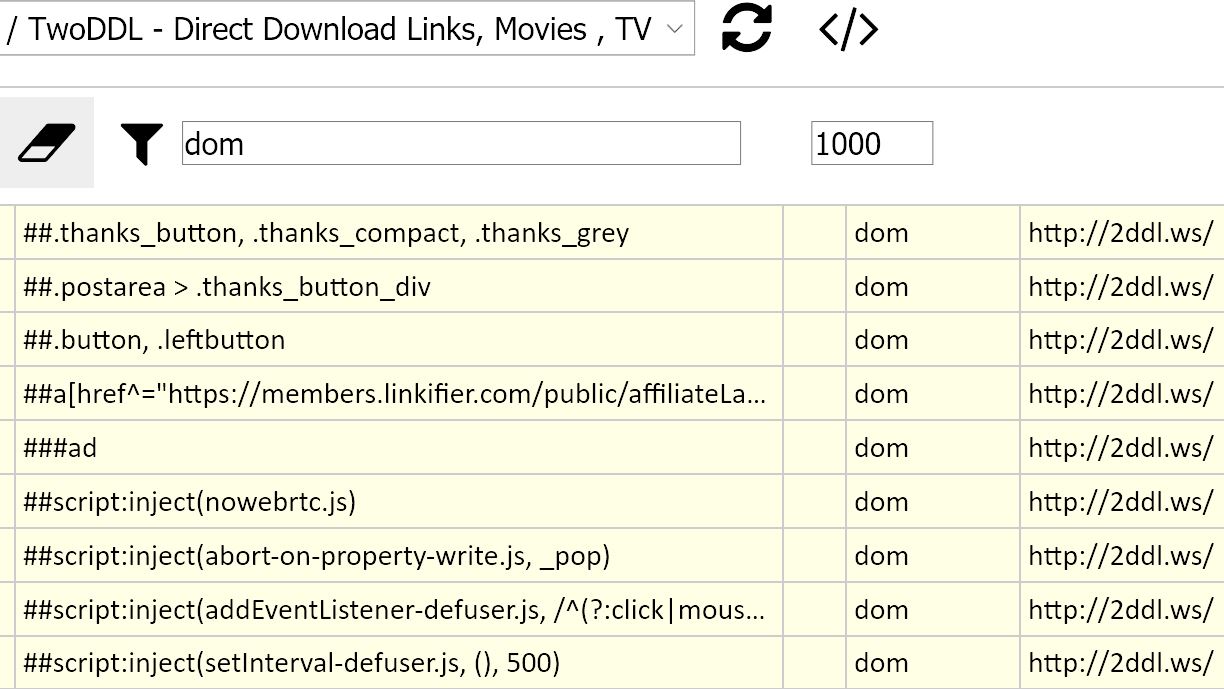Toggle the logger filter funnel icon
The width and height of the screenshot is (1224, 689).
141,144
